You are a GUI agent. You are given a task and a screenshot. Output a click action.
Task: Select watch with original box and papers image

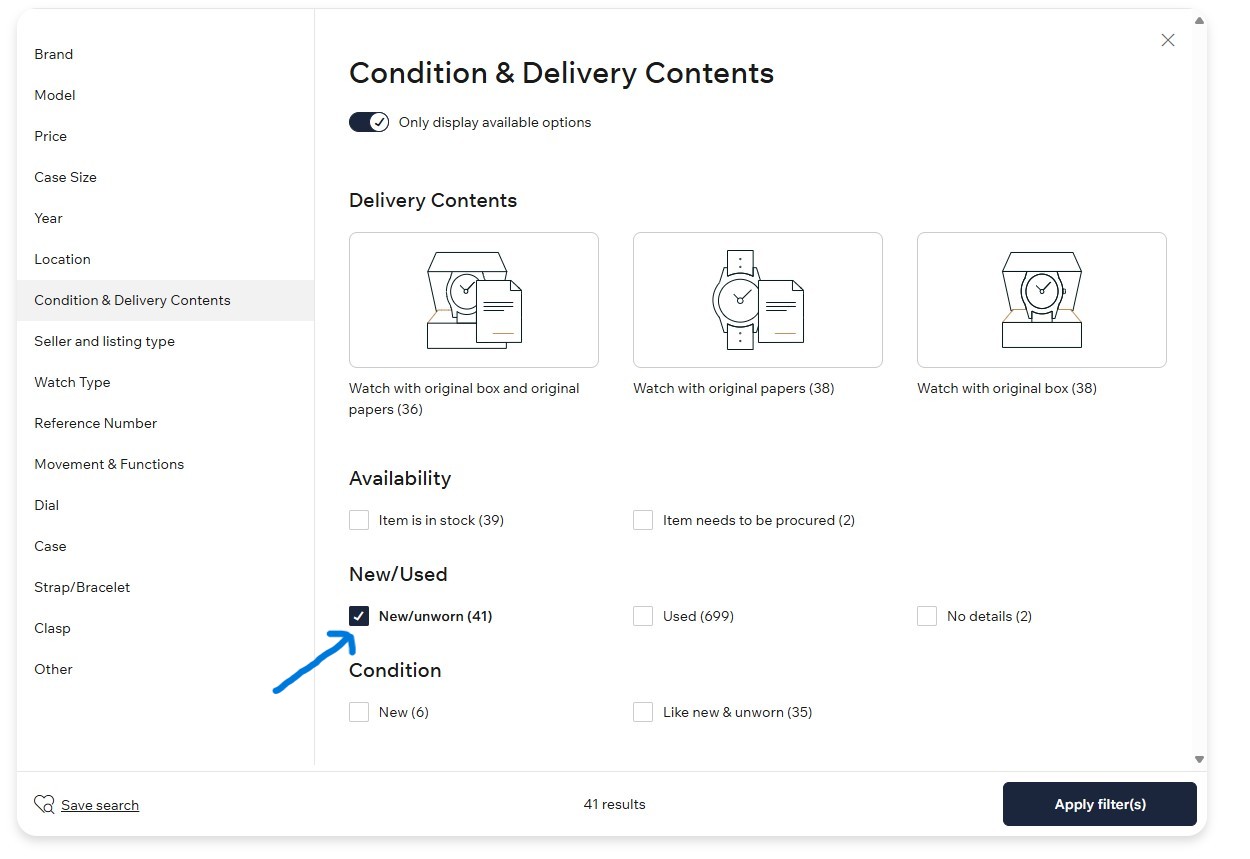pyautogui.click(x=474, y=300)
